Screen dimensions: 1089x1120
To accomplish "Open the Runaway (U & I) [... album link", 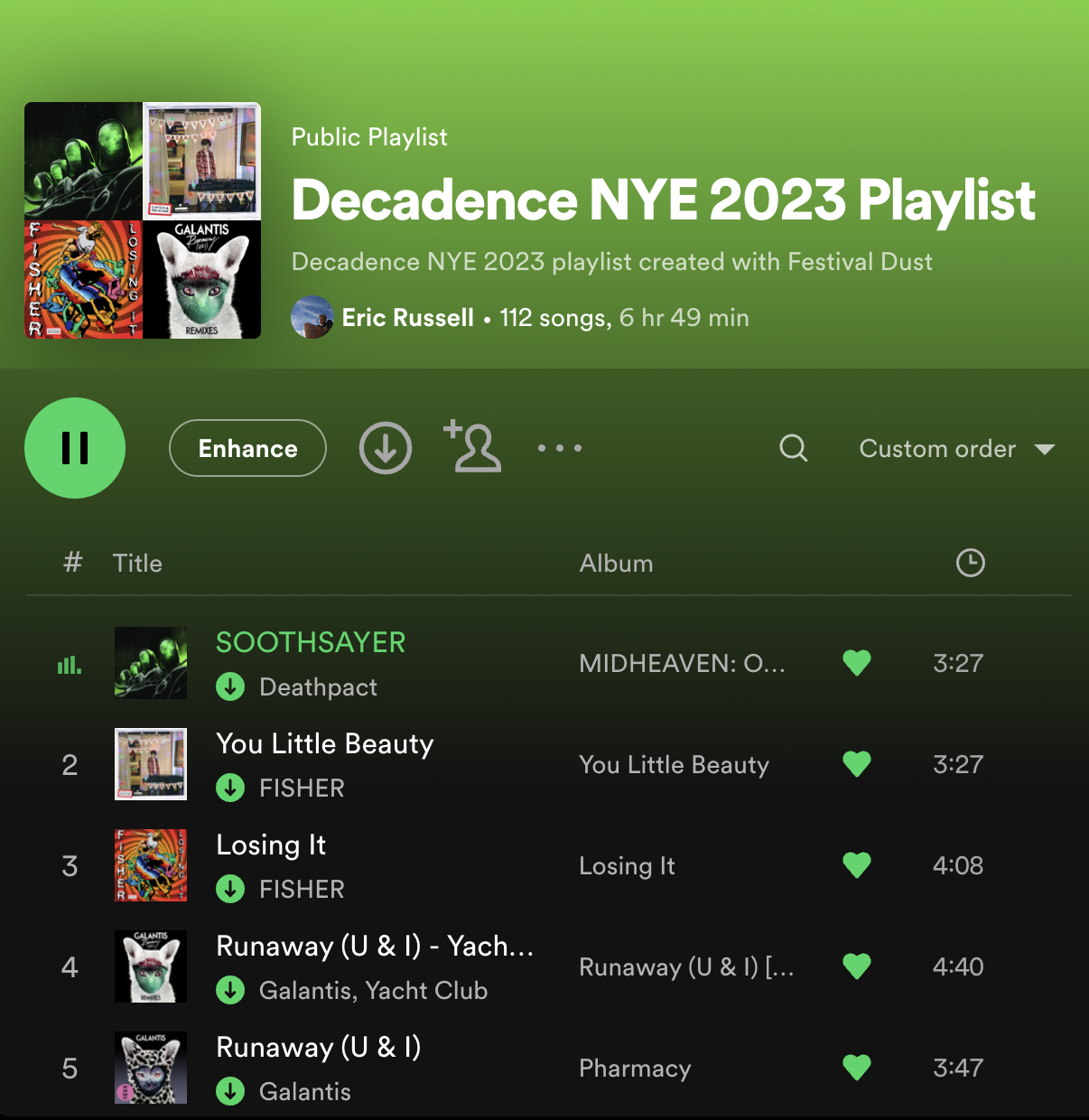I will coord(687,967).
